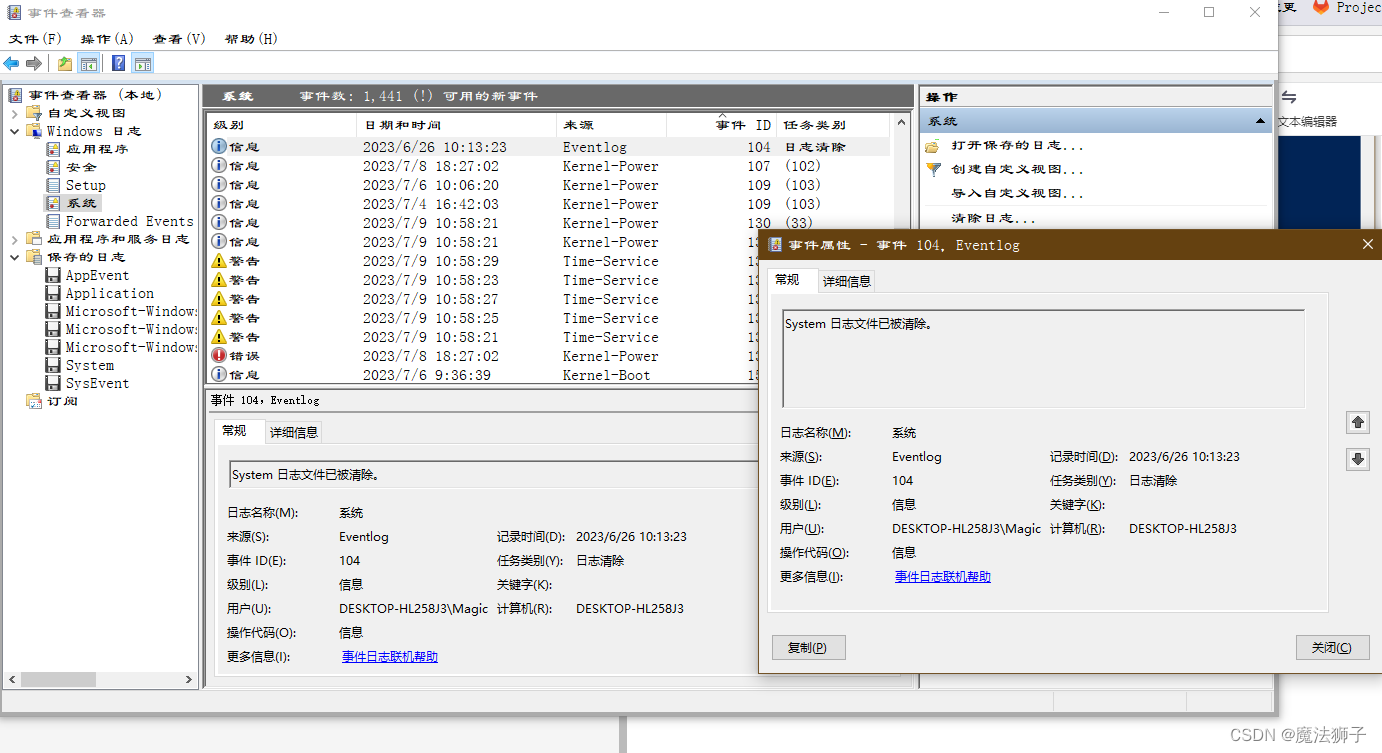Click the Show/Hide action pane toolbar icon

tap(143, 64)
